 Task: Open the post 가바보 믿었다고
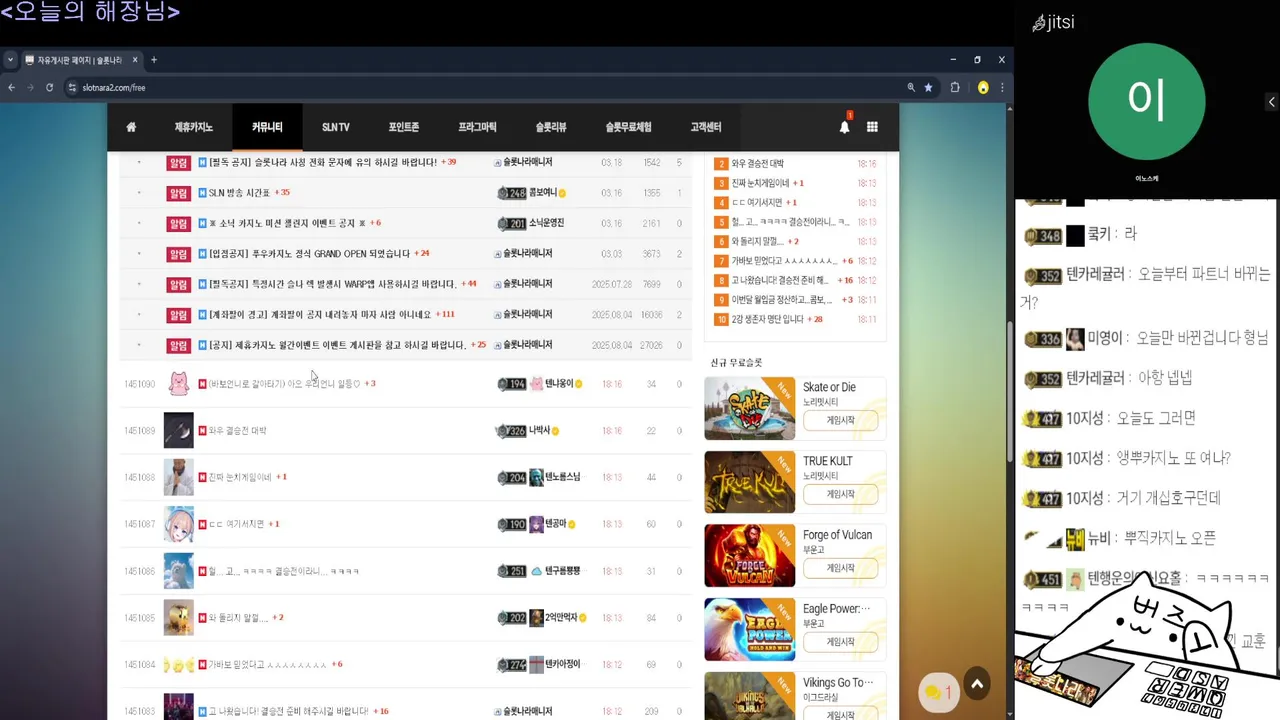click(x=267, y=665)
